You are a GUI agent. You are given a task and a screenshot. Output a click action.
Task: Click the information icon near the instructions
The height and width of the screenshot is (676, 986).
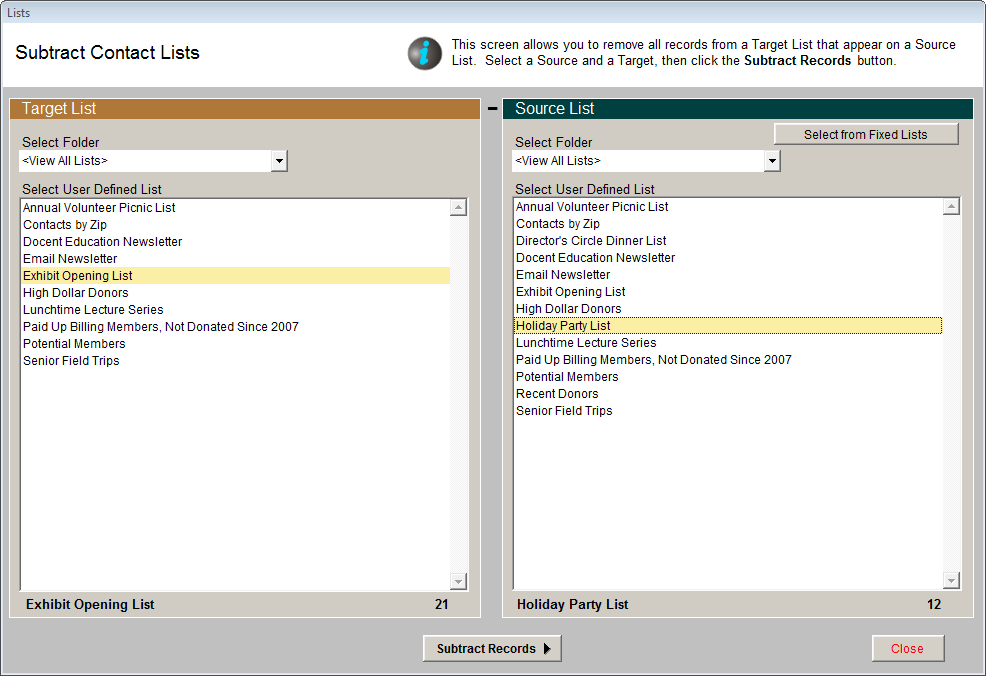tap(425, 52)
